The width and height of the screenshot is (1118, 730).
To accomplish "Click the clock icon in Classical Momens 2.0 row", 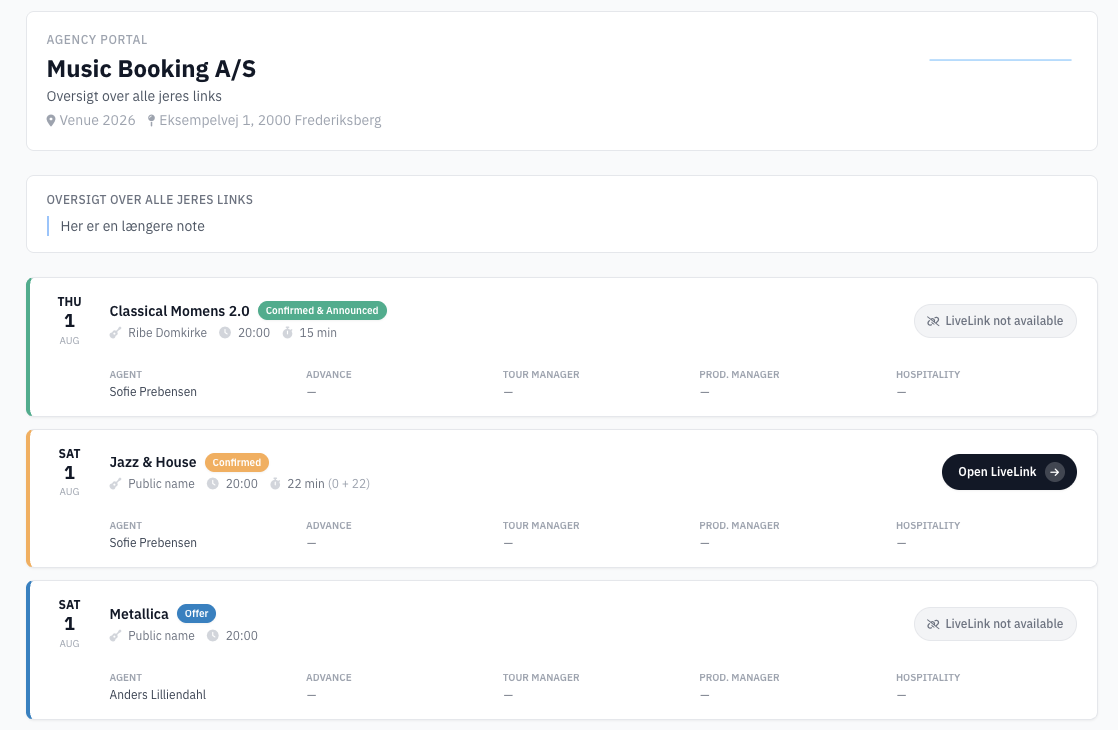I will tap(225, 333).
